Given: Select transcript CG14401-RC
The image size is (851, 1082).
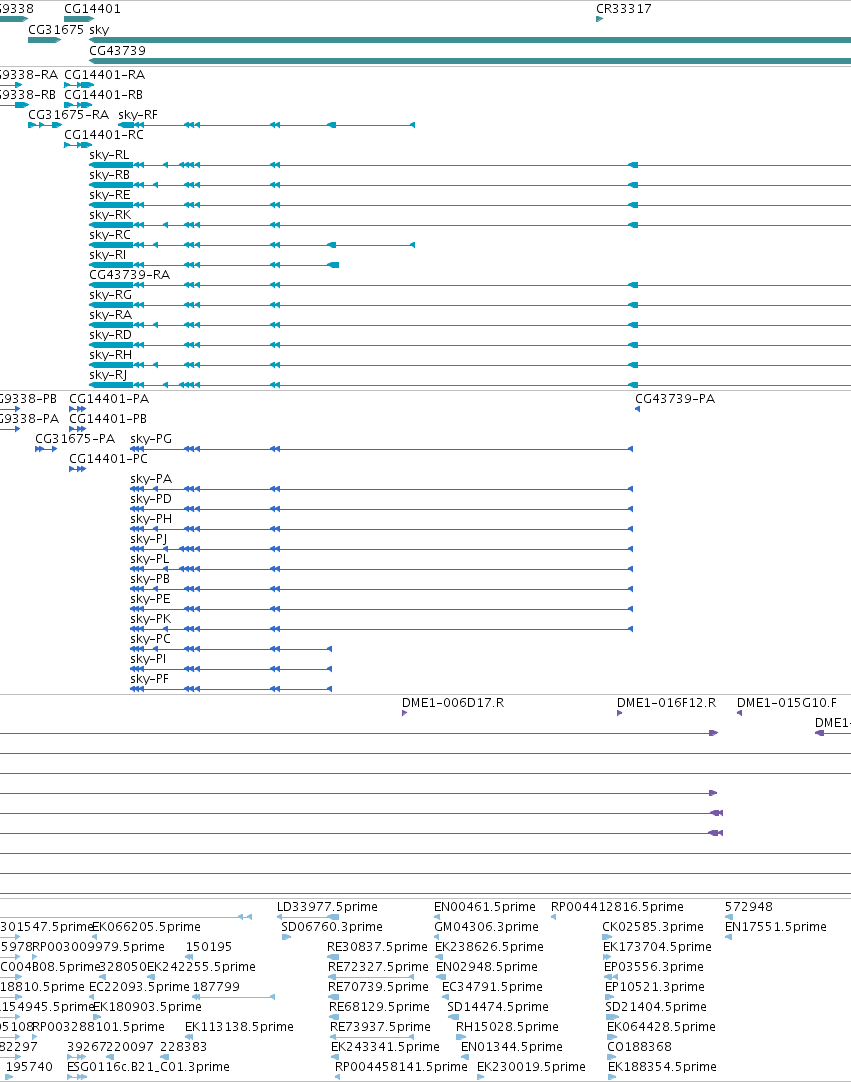Looking at the screenshot, I should click(x=78, y=145).
